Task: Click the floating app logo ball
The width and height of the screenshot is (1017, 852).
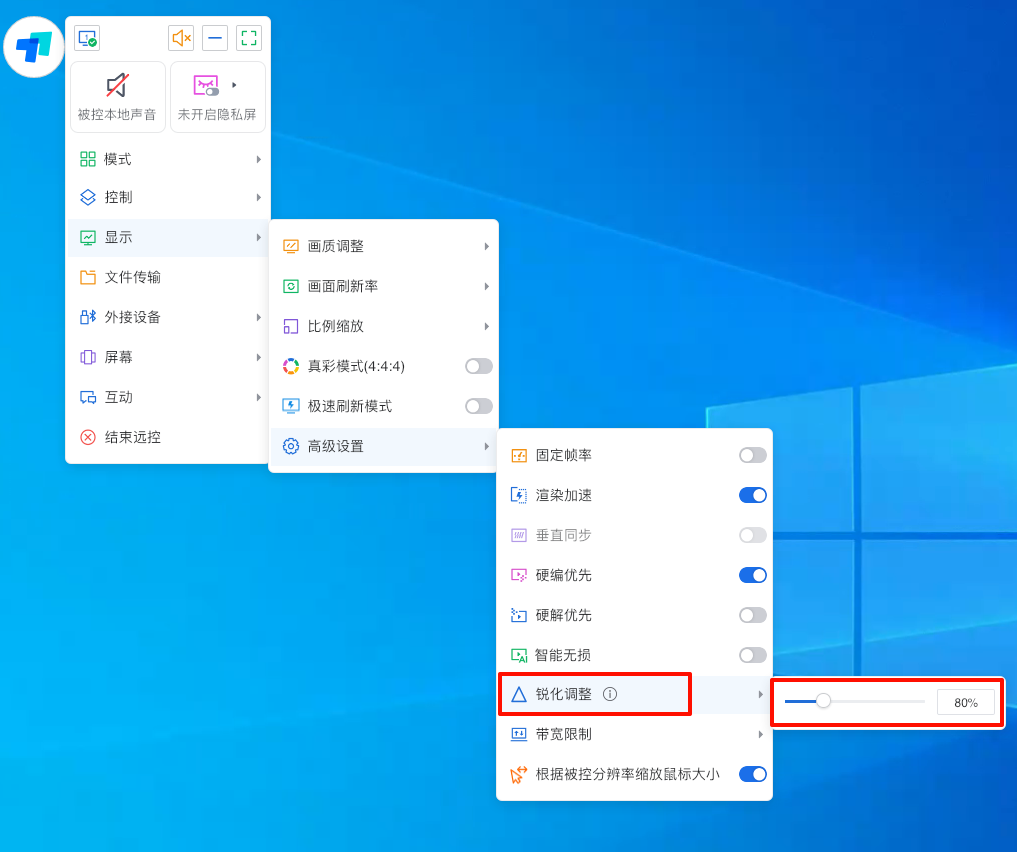Action: [34, 47]
